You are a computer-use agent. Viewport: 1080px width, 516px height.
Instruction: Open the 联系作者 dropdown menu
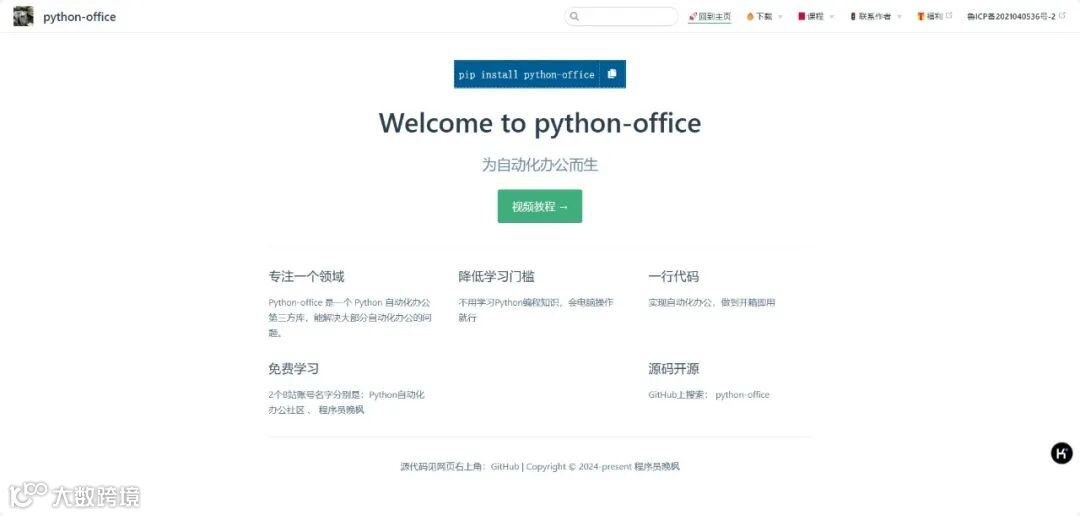coord(875,17)
